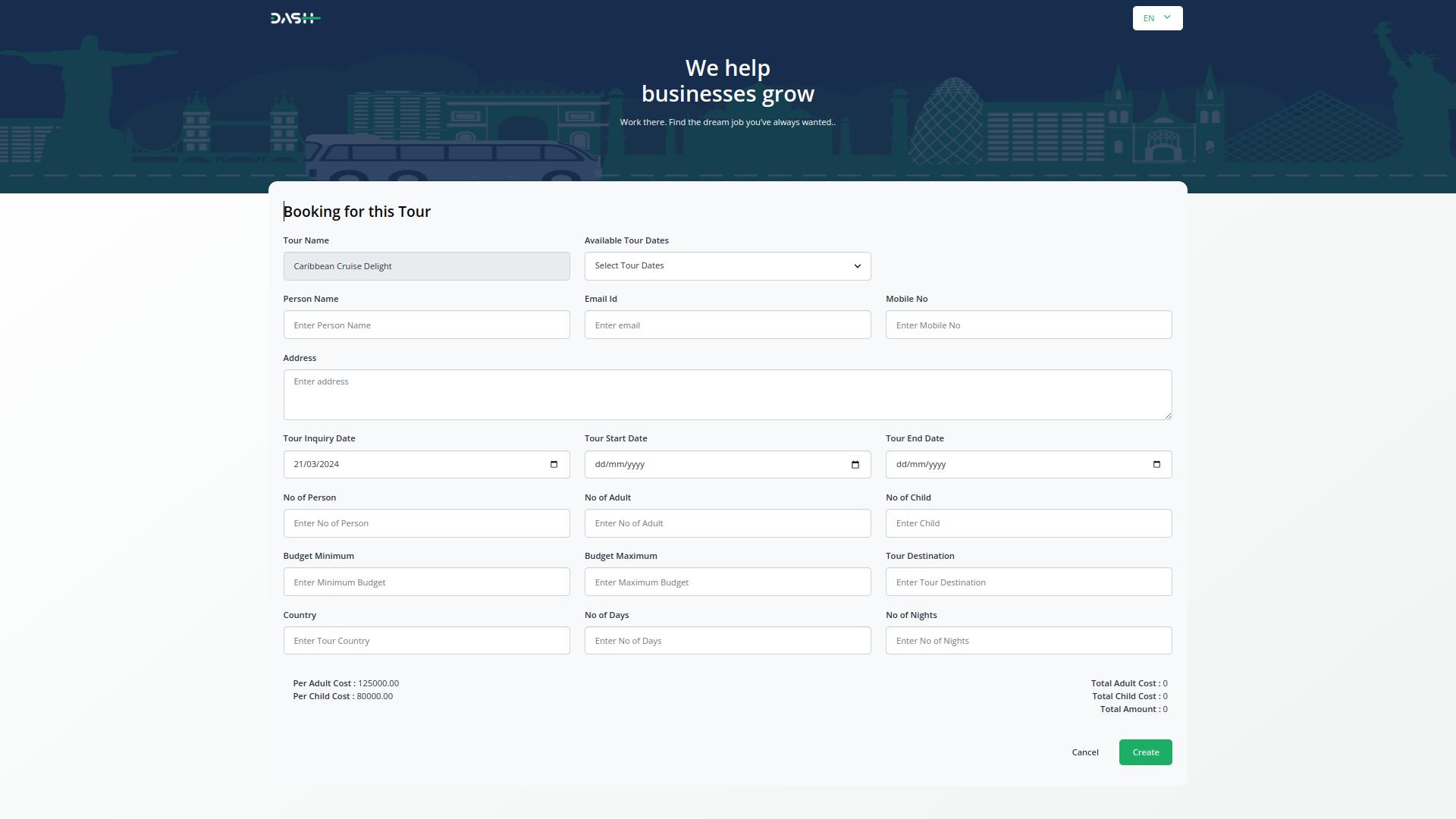Expand the Select Tour Dates dropdown
The width and height of the screenshot is (1456, 819).
(x=727, y=266)
